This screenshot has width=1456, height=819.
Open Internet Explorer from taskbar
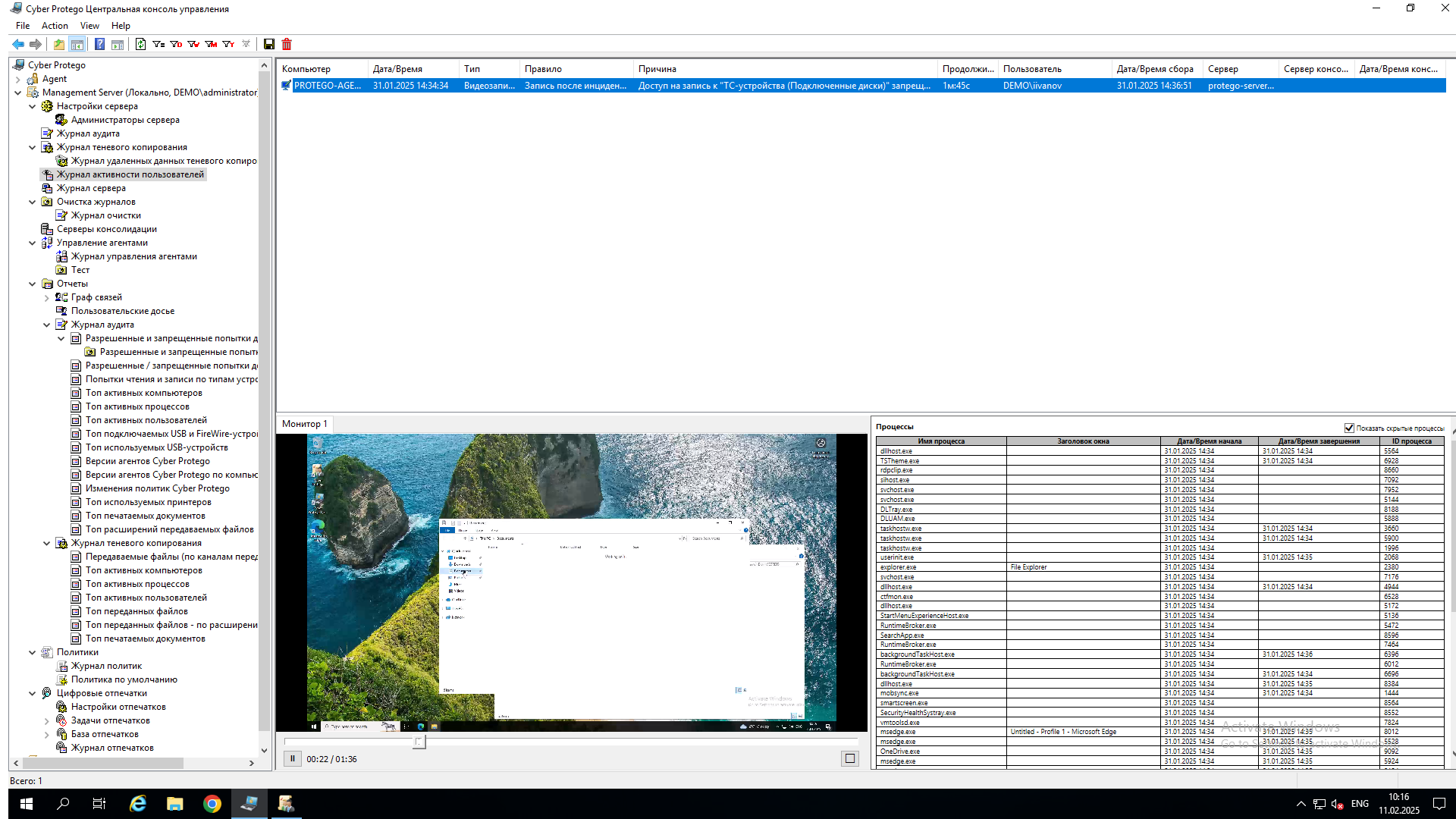pos(138,804)
